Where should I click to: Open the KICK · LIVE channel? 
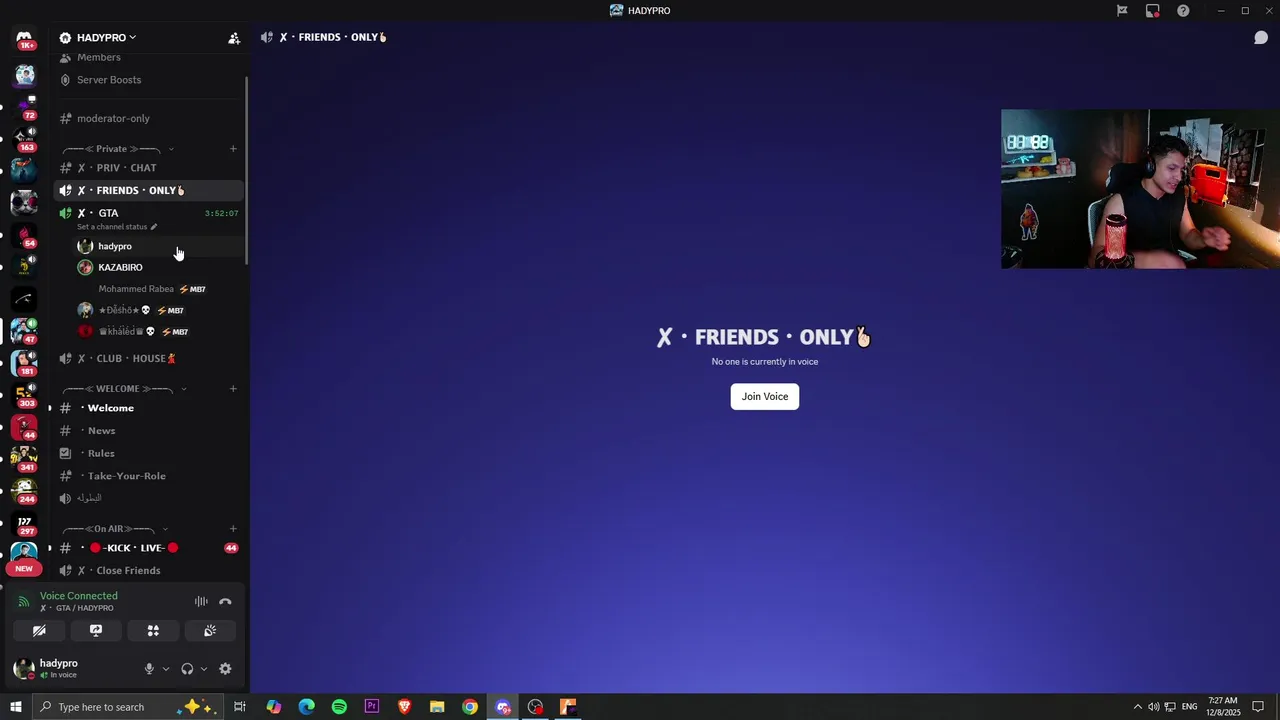[149, 548]
